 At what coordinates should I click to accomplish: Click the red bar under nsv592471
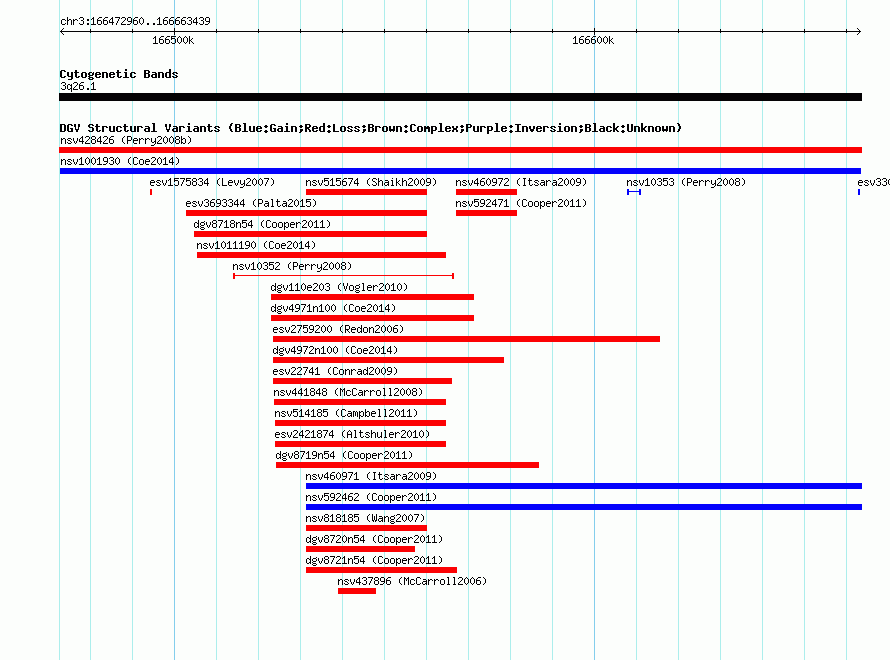click(x=486, y=213)
